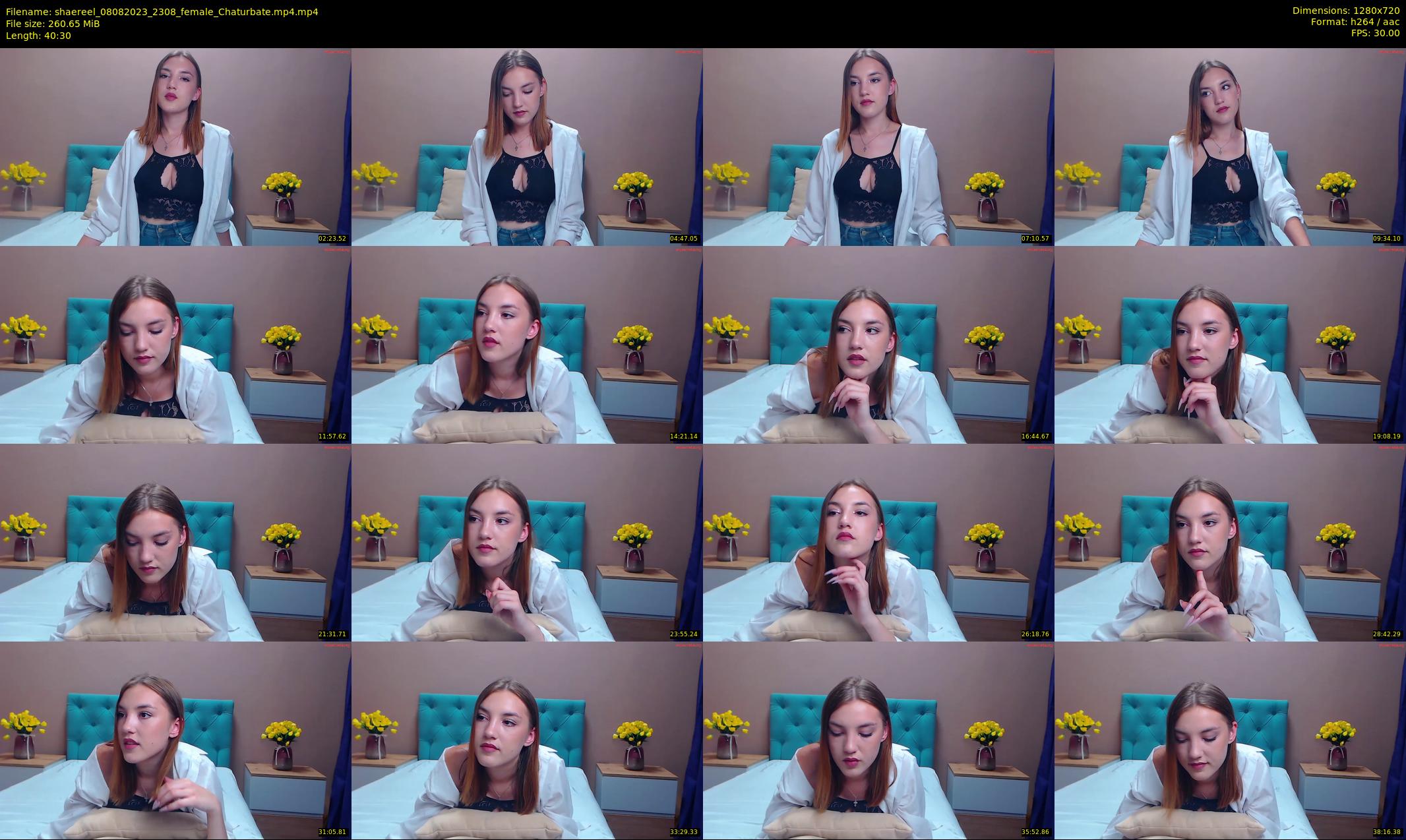1406x840 pixels.
Task: Select the frame marked 26:18.76
Action: (878, 542)
